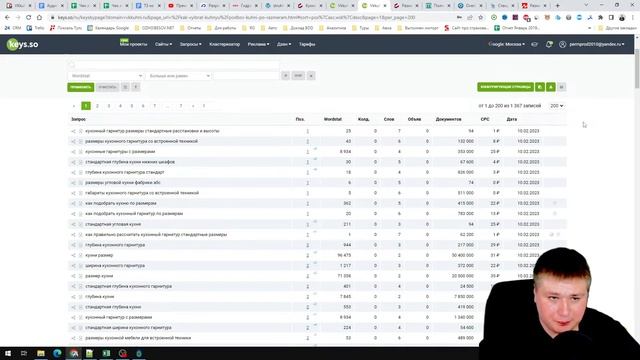The image size is (640, 360).
Task: Click the green Конкурирующие страницы button
Action: [505, 87]
